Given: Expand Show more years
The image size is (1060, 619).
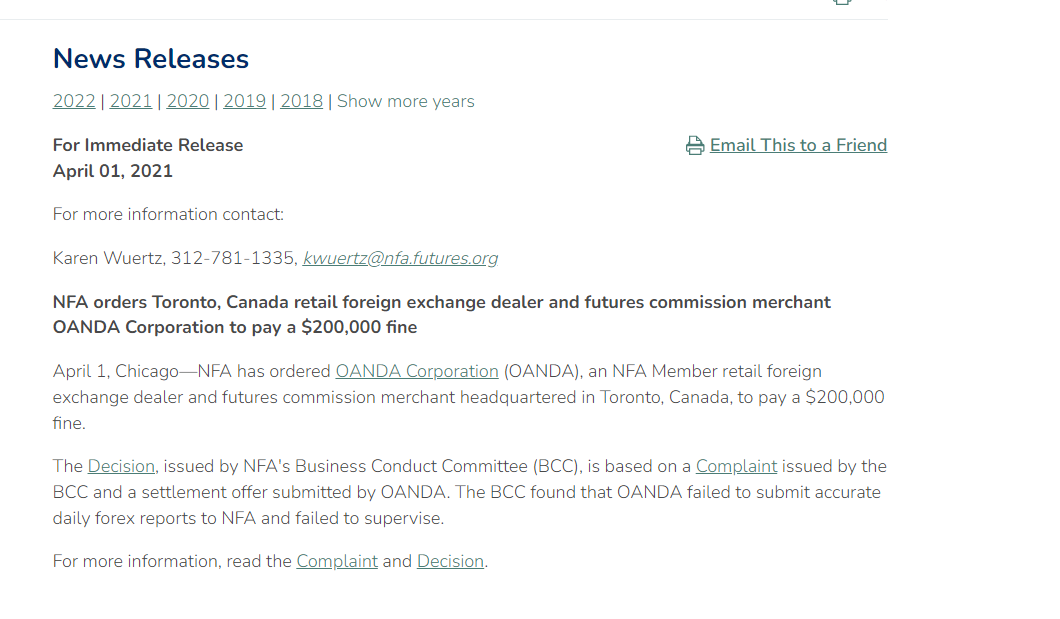Looking at the screenshot, I should [x=406, y=101].
